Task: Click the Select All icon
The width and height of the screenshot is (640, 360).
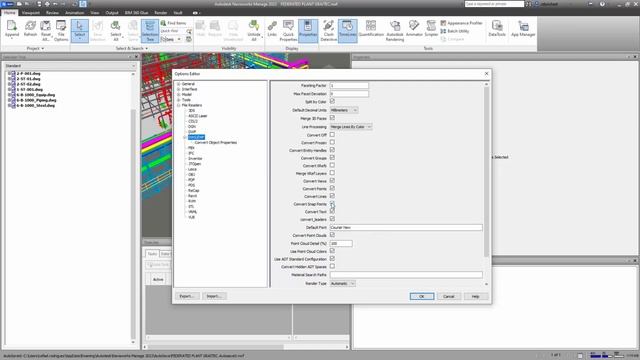Action: [116, 30]
